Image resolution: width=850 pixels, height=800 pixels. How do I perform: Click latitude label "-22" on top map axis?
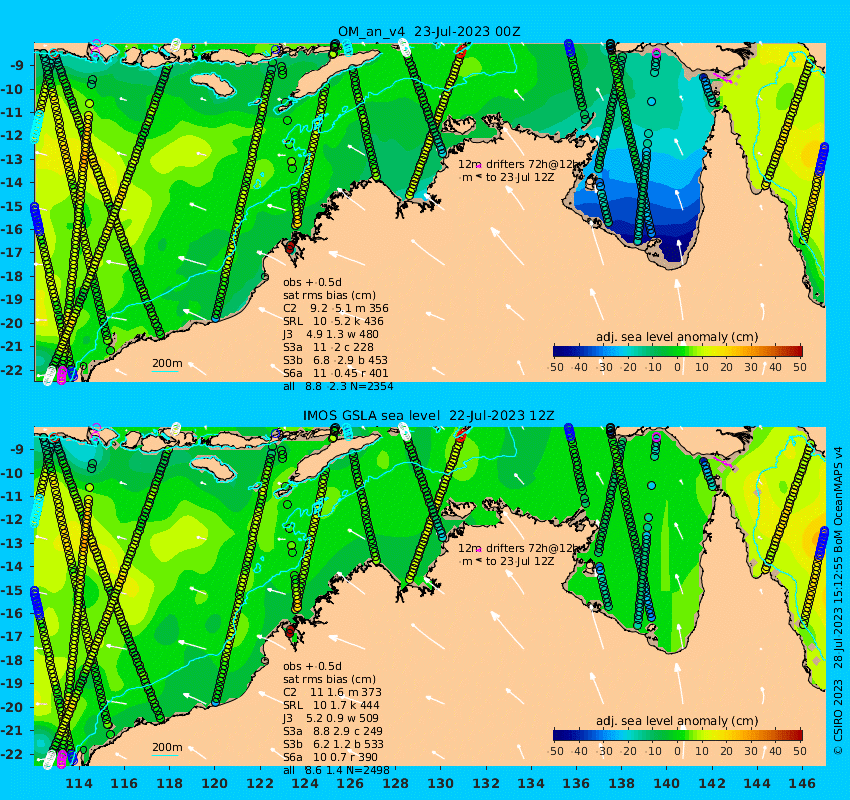coord(12,370)
